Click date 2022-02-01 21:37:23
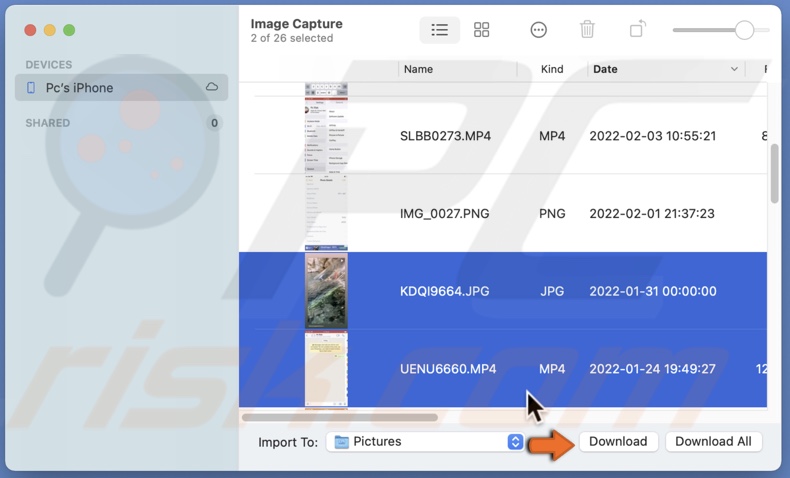The width and height of the screenshot is (790, 478). click(652, 214)
